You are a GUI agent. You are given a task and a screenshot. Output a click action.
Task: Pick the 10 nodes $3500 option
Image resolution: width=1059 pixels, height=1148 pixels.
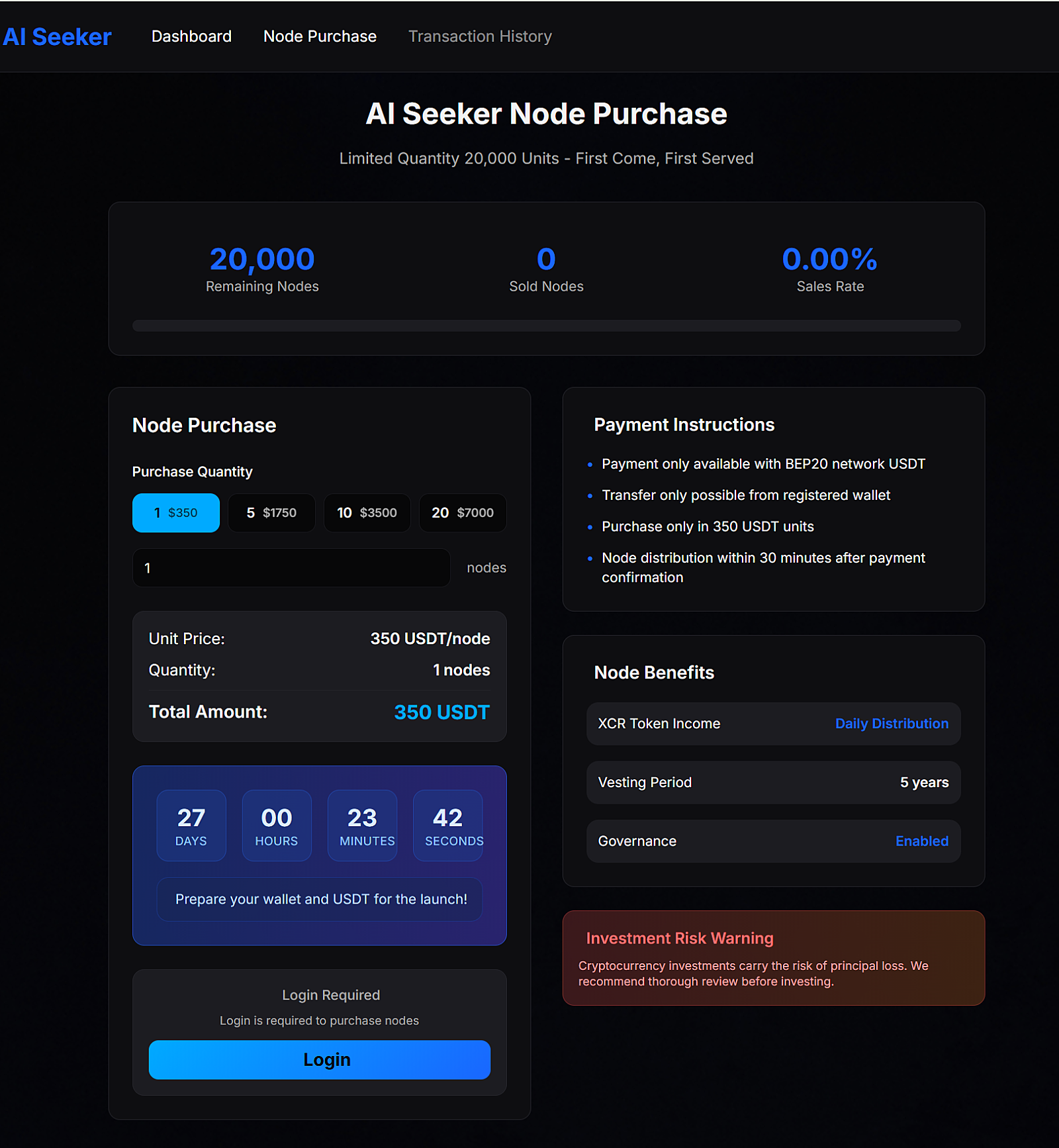point(367,512)
